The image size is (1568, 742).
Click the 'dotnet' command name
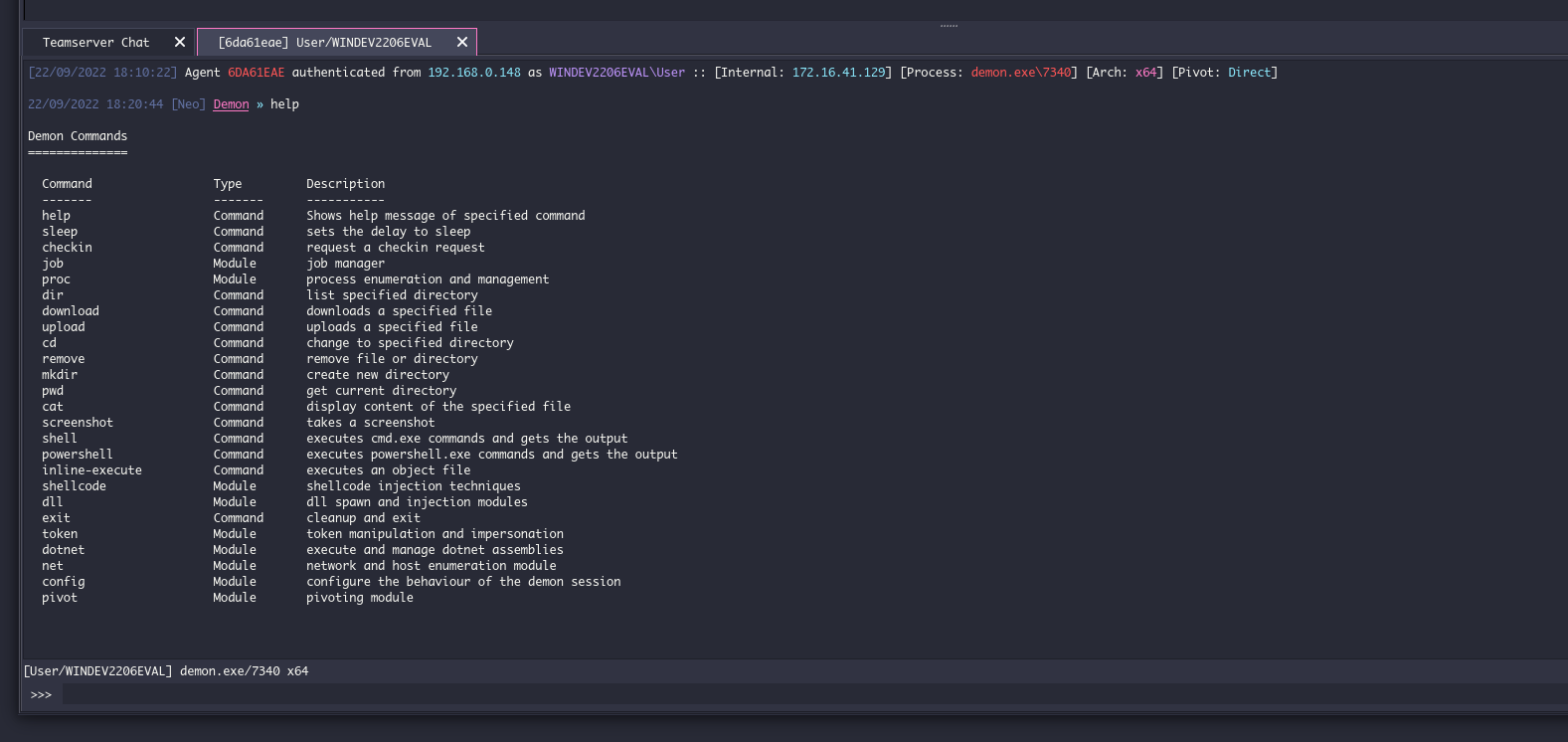pyautogui.click(x=64, y=549)
